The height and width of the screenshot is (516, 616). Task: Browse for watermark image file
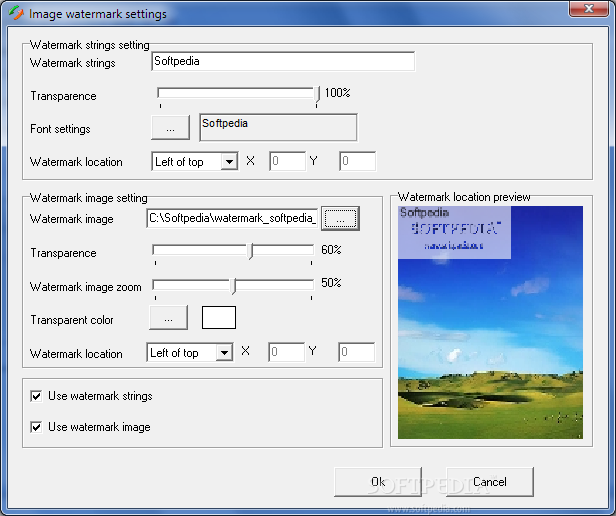coord(340,219)
